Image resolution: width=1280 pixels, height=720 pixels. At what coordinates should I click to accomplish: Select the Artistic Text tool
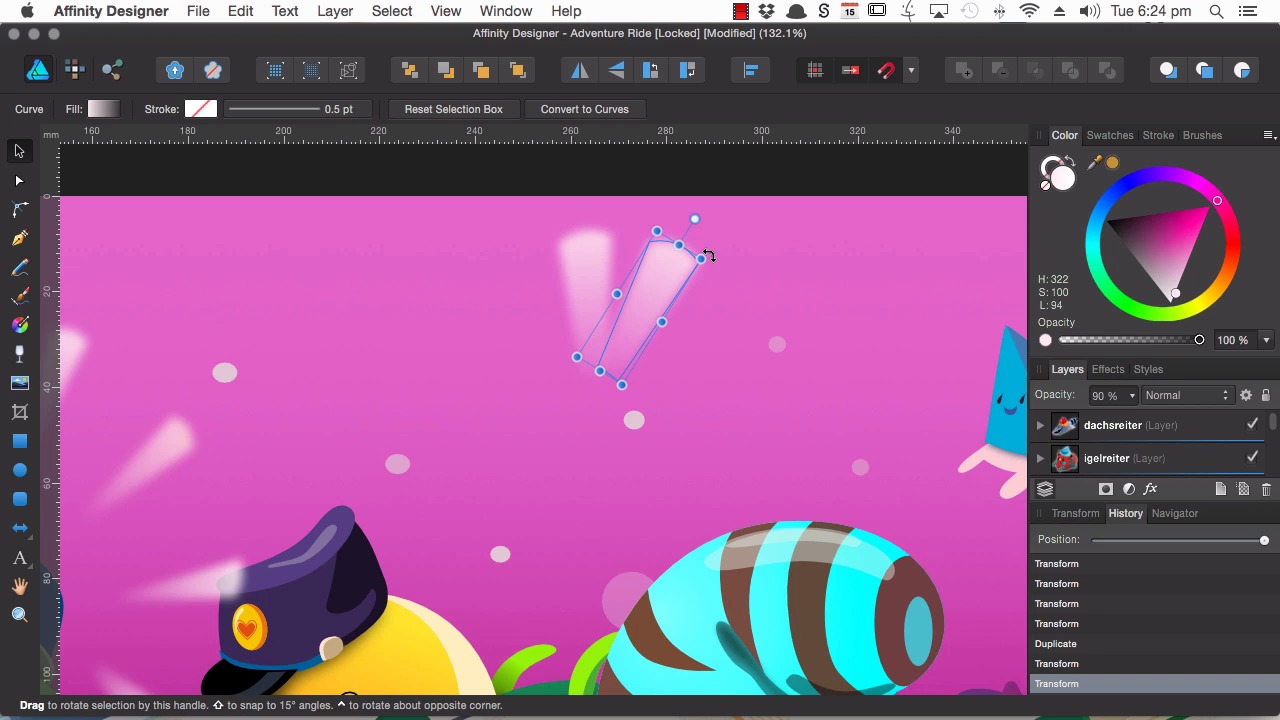19,557
